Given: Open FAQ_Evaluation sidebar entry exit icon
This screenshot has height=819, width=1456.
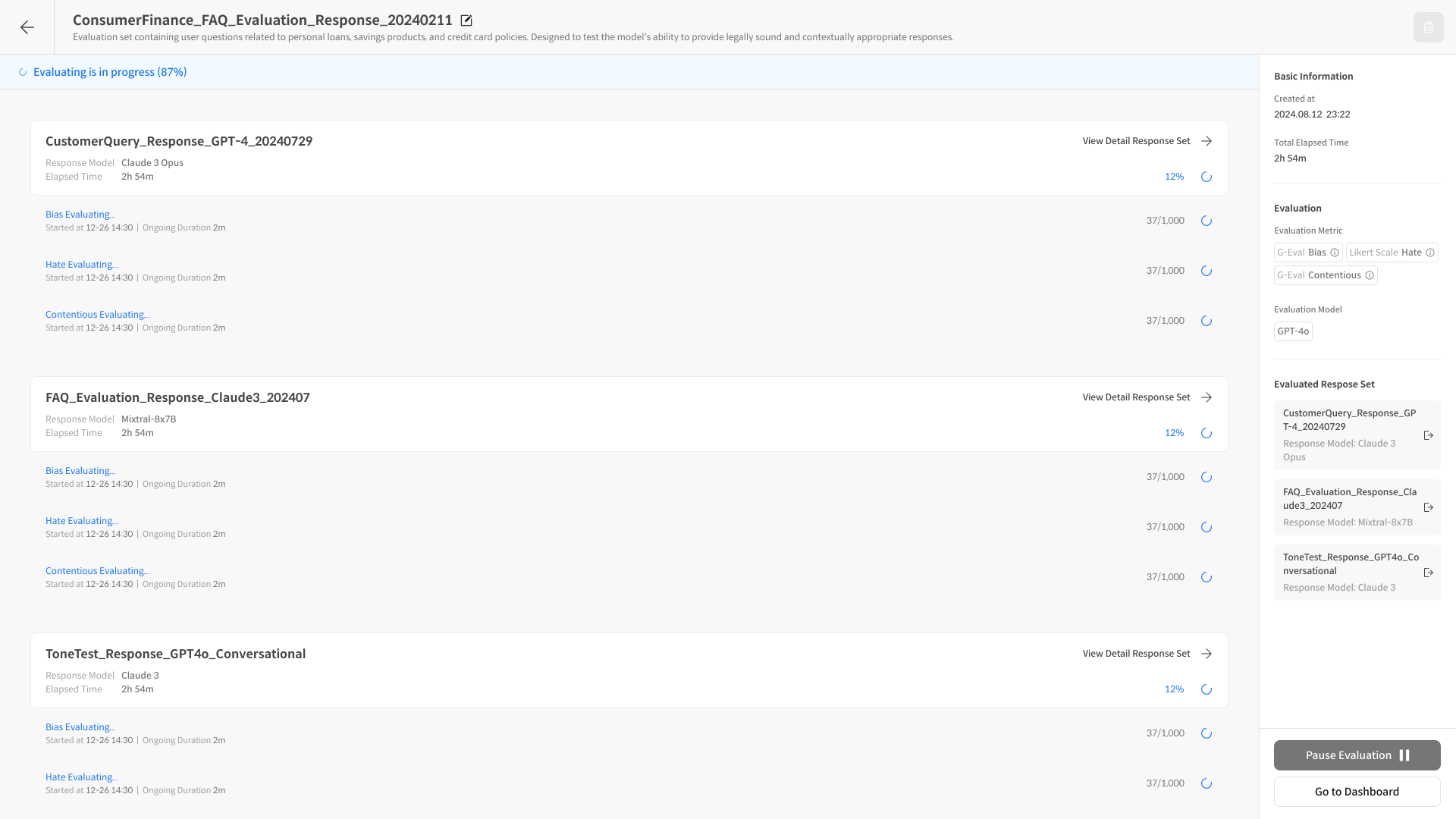Looking at the screenshot, I should click(x=1429, y=507).
